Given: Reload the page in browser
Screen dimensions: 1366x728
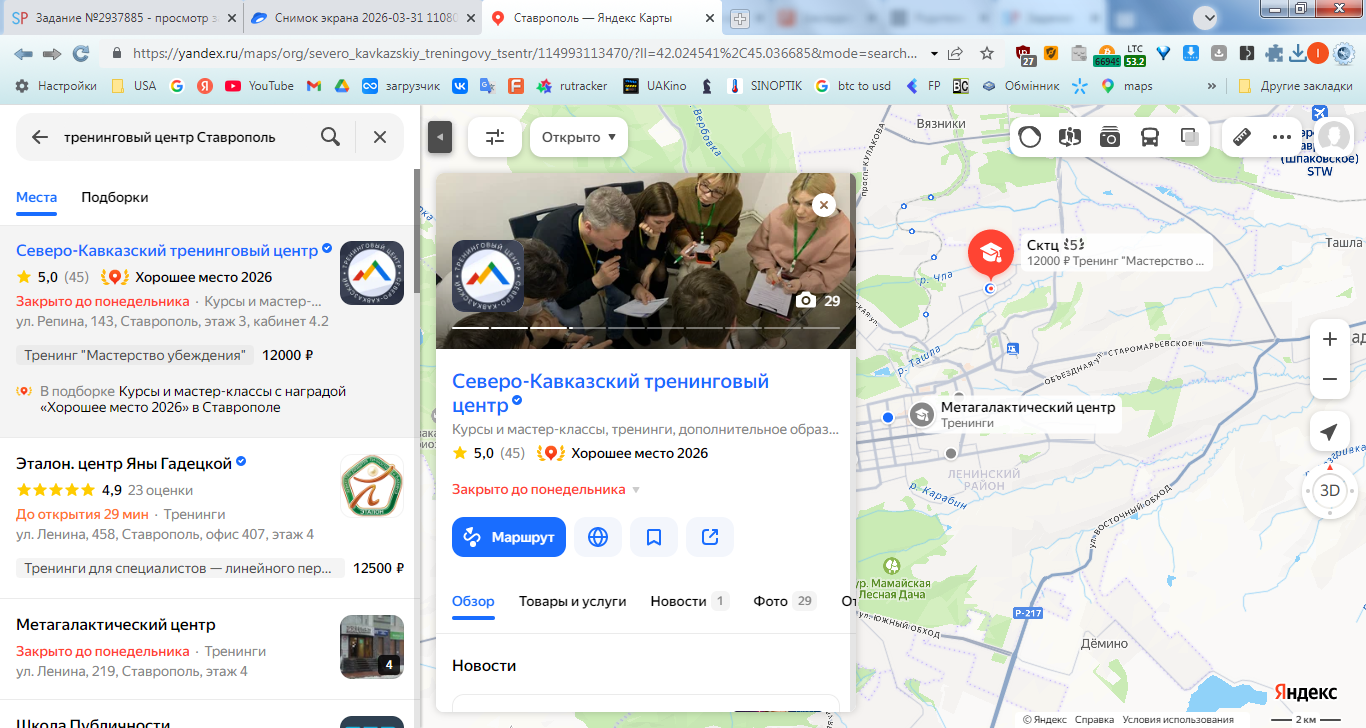Looking at the screenshot, I should pos(81,54).
